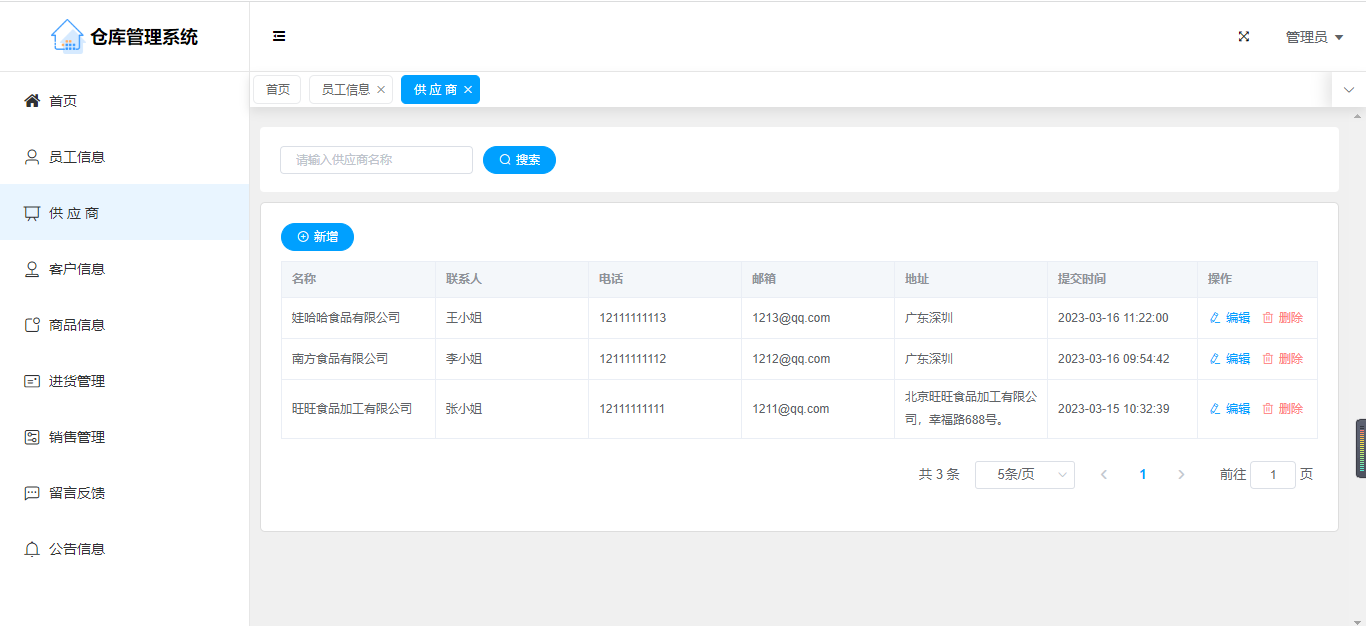This screenshot has height=626, width=1366.
Task: Open 商品信息 in the sidebar
Action: click(76, 325)
